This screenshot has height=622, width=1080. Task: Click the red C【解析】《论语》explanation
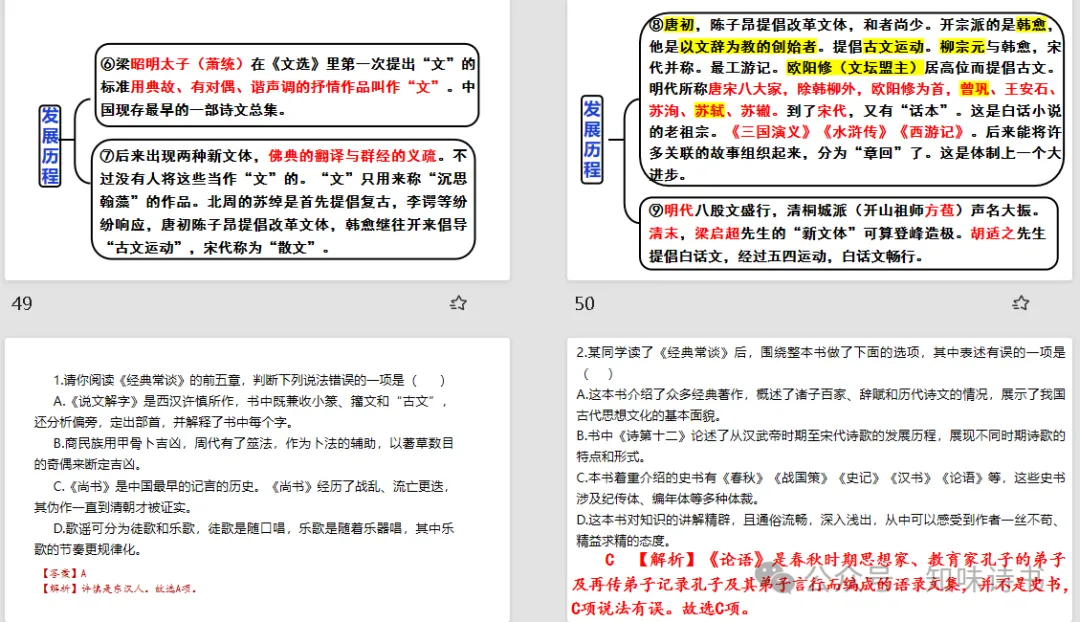point(820,584)
